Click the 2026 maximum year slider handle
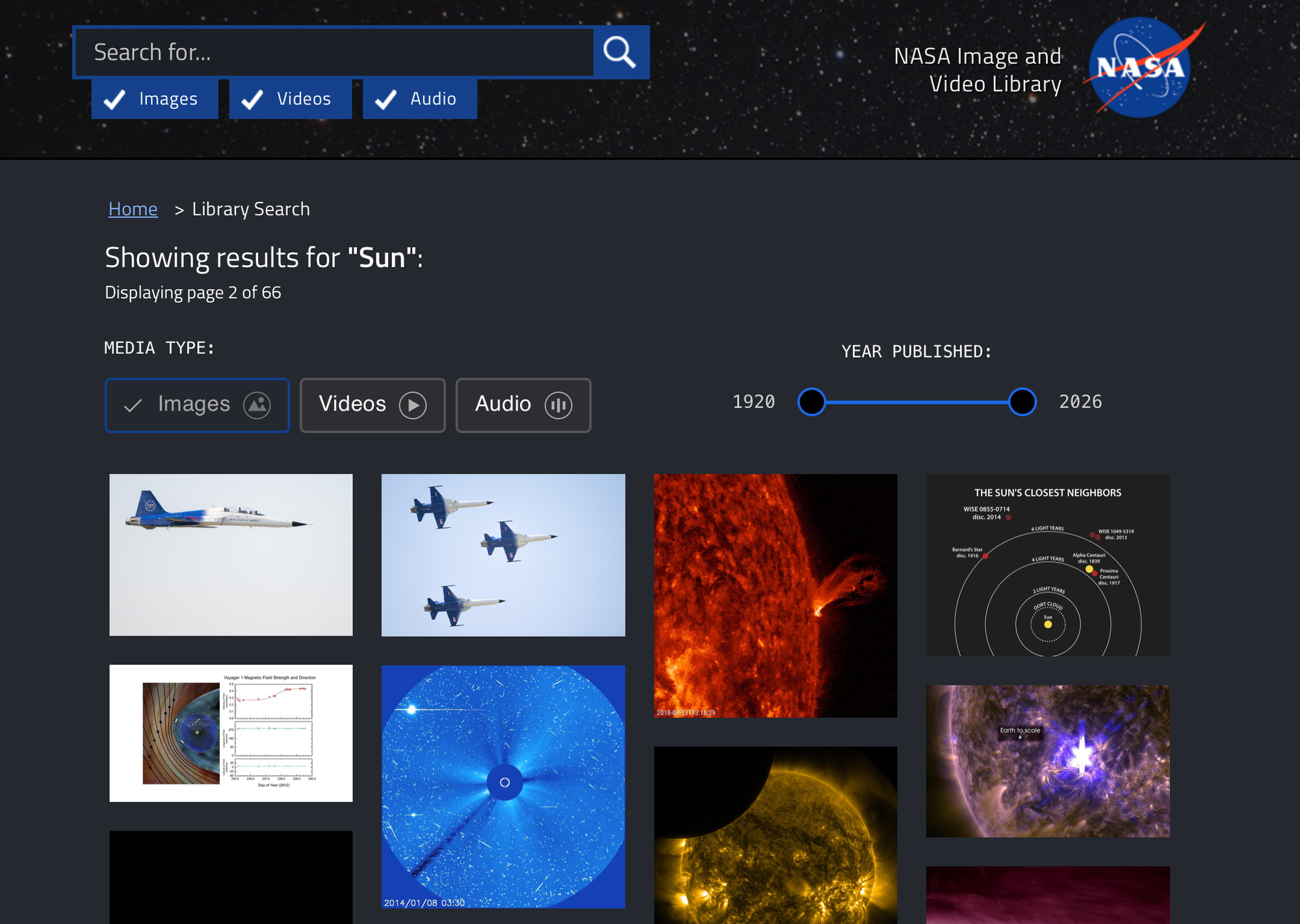Screen dimensions: 1300x924 pyautogui.click(x=1022, y=402)
